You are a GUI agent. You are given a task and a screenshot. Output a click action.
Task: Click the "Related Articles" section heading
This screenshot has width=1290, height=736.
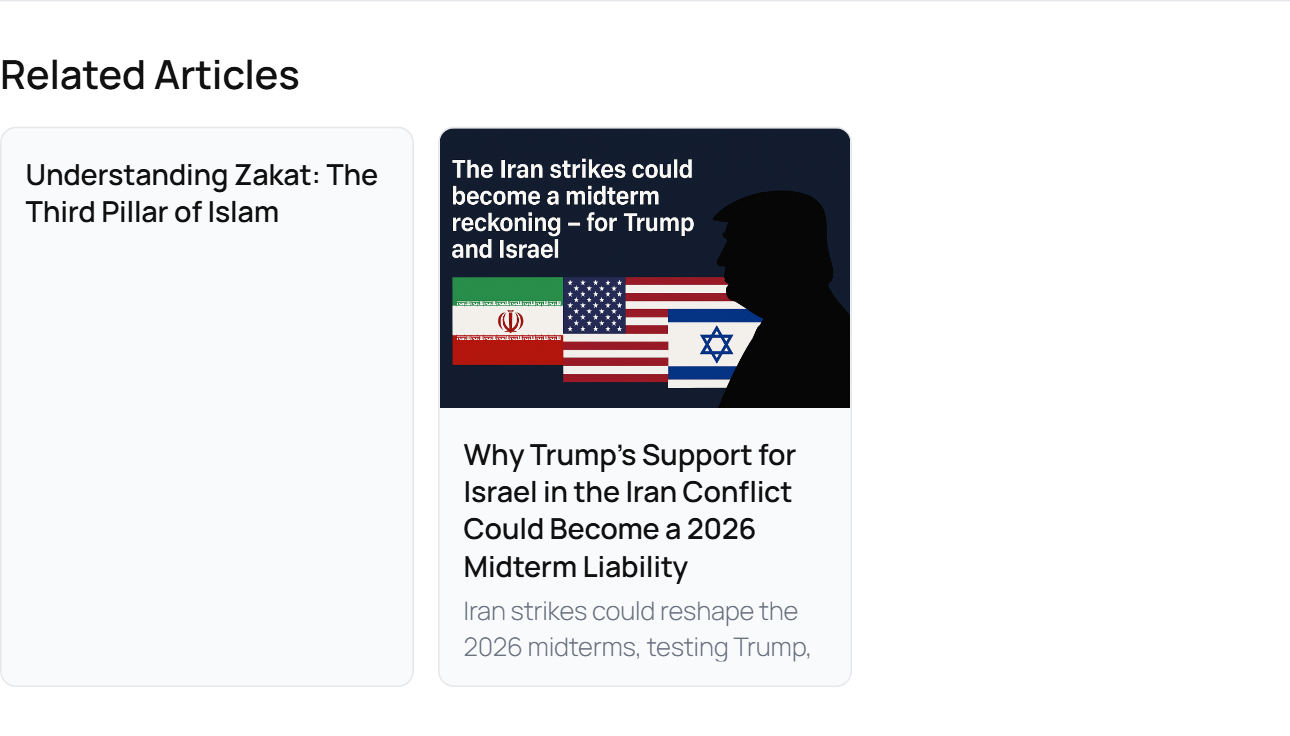click(150, 74)
